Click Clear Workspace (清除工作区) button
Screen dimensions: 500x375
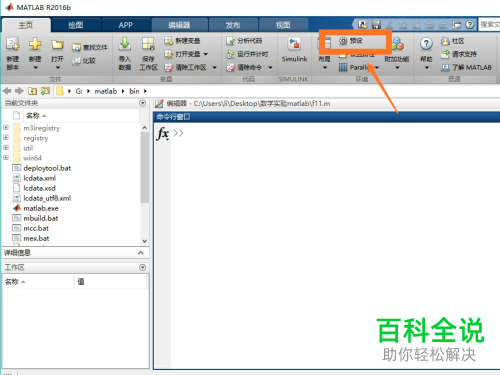186,67
